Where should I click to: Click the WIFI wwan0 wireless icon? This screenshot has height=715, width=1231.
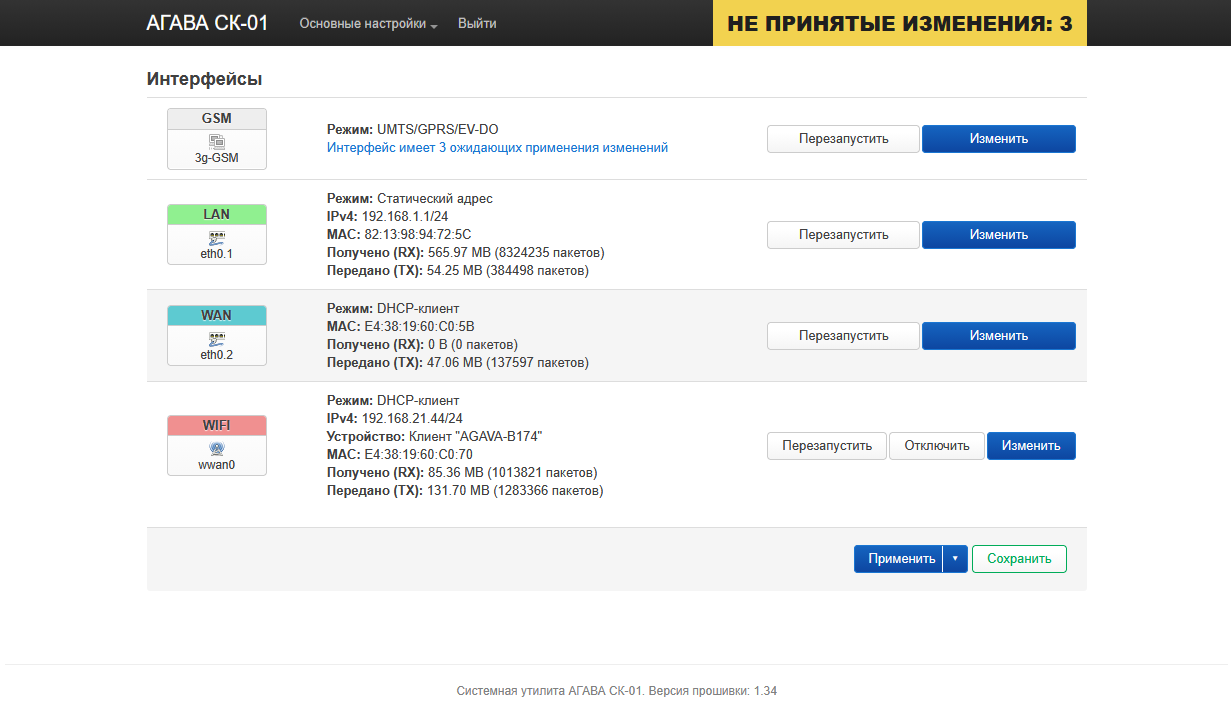pyautogui.click(x=217, y=449)
